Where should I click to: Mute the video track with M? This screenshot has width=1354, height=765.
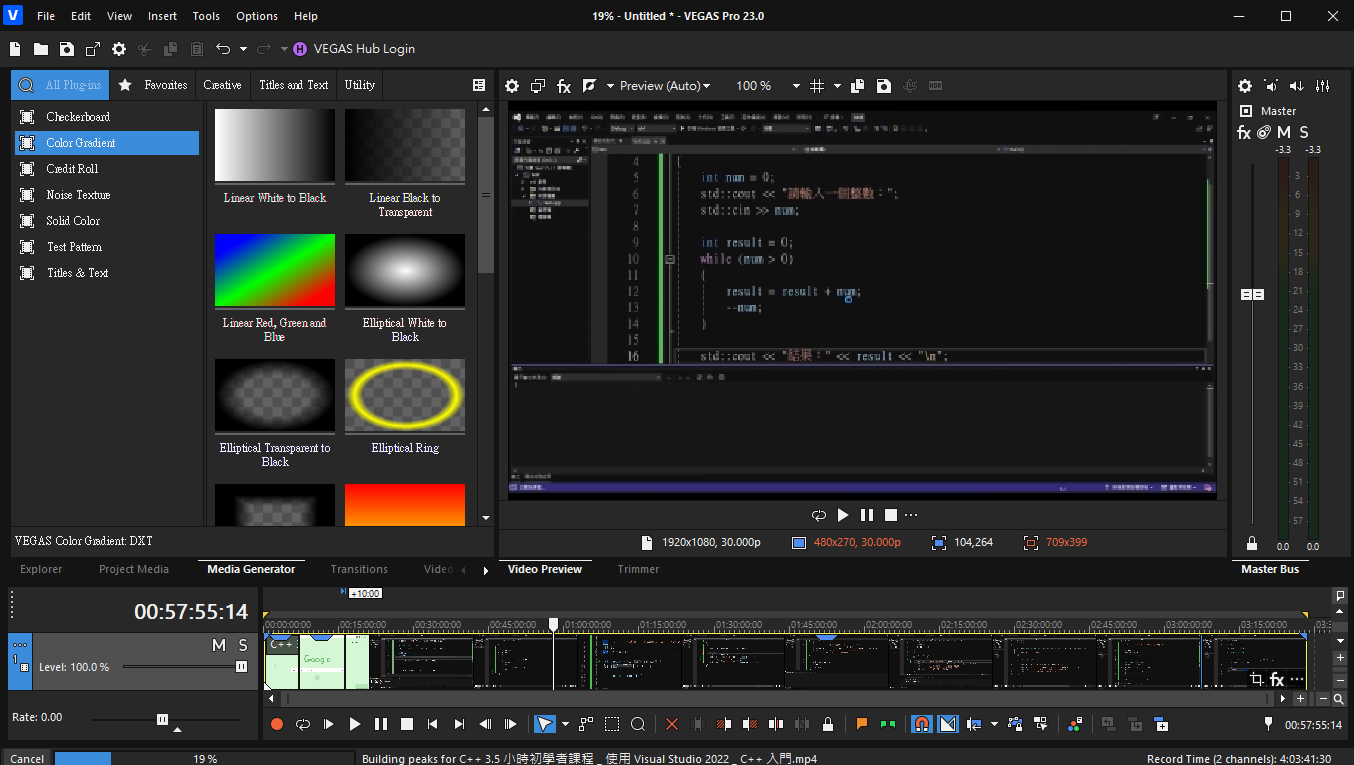pyautogui.click(x=219, y=645)
